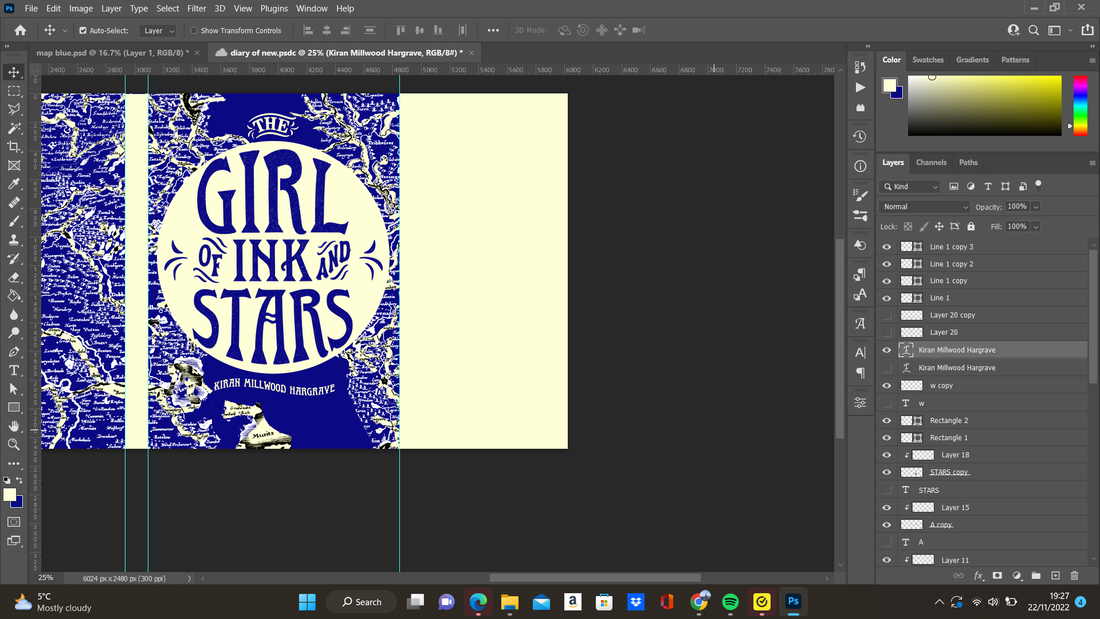The width and height of the screenshot is (1100, 619).
Task: Open the Image menu
Action: (81, 8)
